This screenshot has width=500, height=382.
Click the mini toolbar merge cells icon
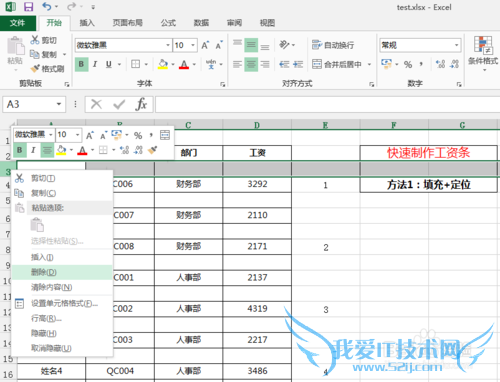[165, 135]
